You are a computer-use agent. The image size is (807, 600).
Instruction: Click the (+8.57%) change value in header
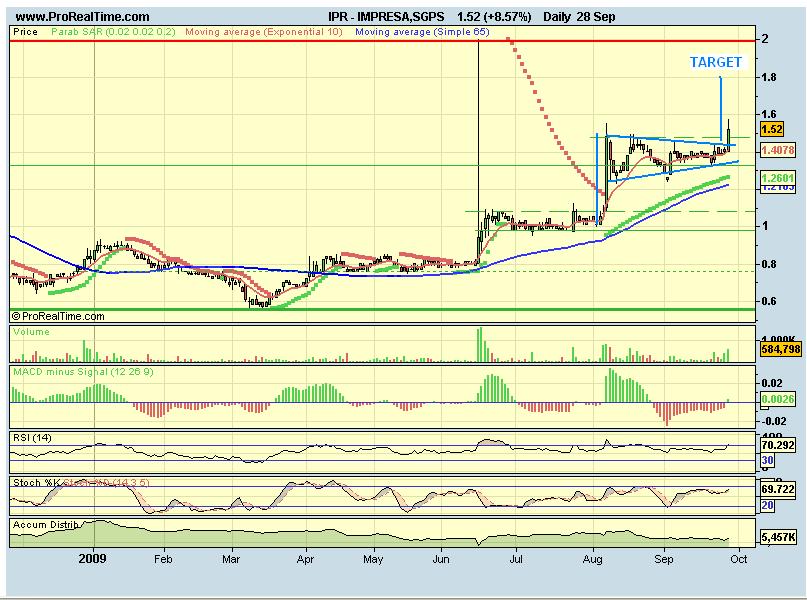(x=507, y=17)
